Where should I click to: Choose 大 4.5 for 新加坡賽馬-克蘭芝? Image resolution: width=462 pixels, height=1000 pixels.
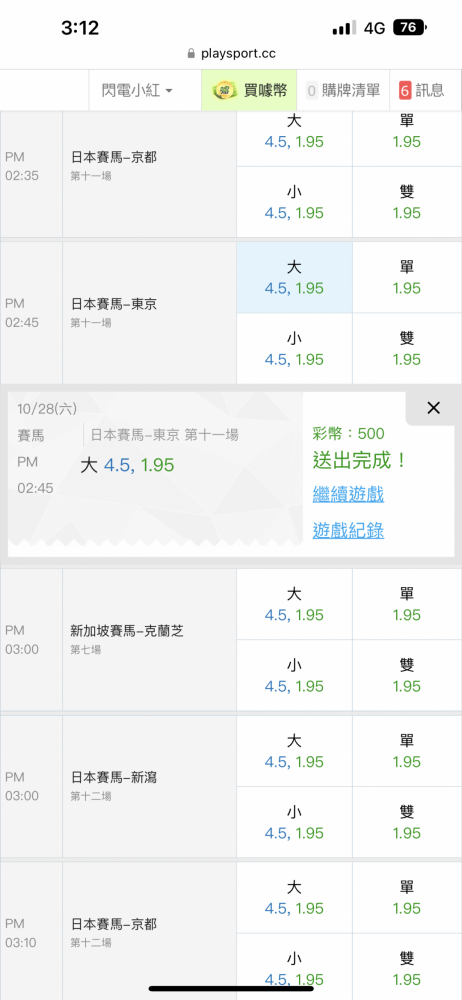[294, 604]
